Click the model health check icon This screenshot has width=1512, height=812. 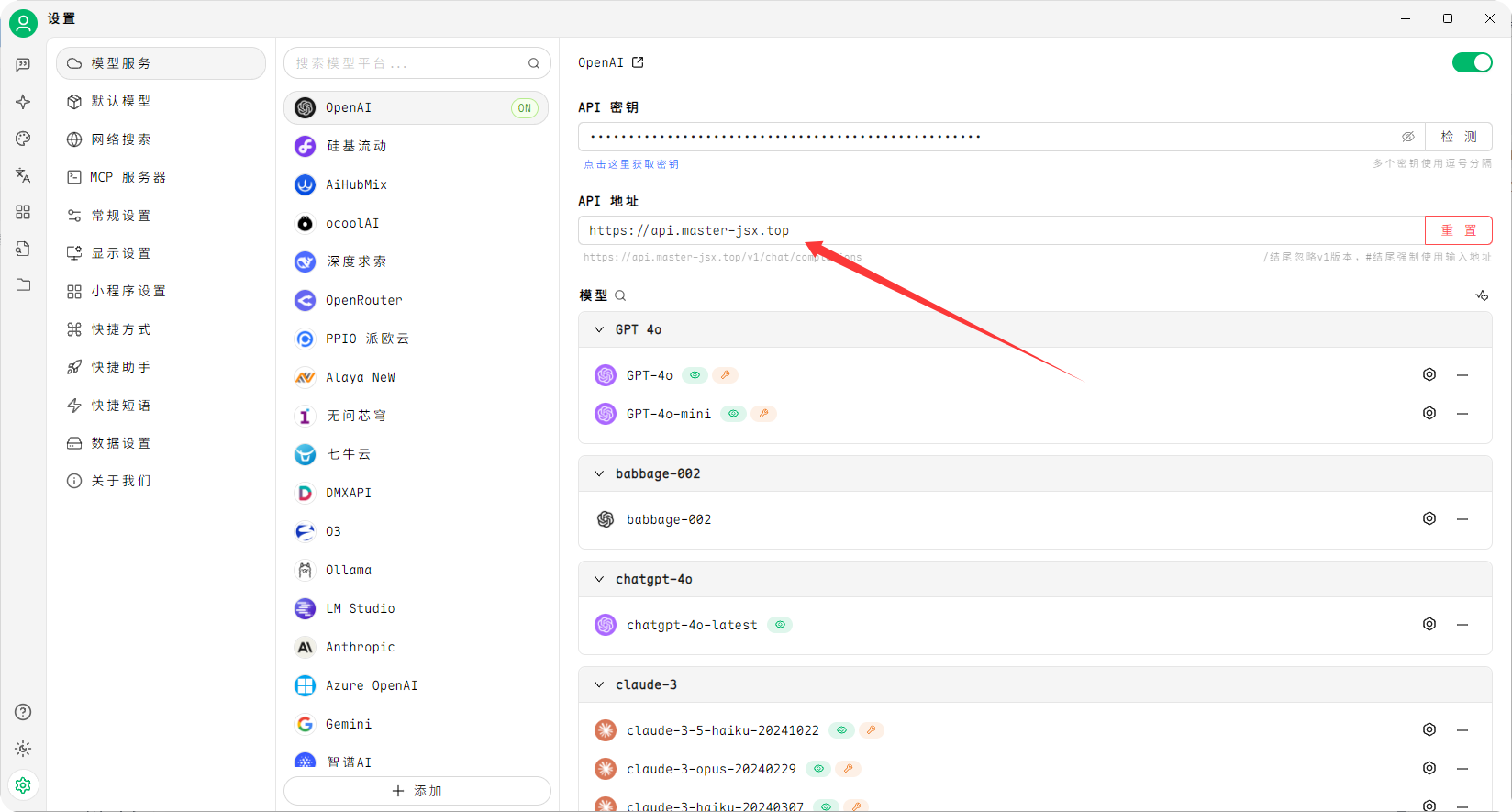(x=1482, y=295)
